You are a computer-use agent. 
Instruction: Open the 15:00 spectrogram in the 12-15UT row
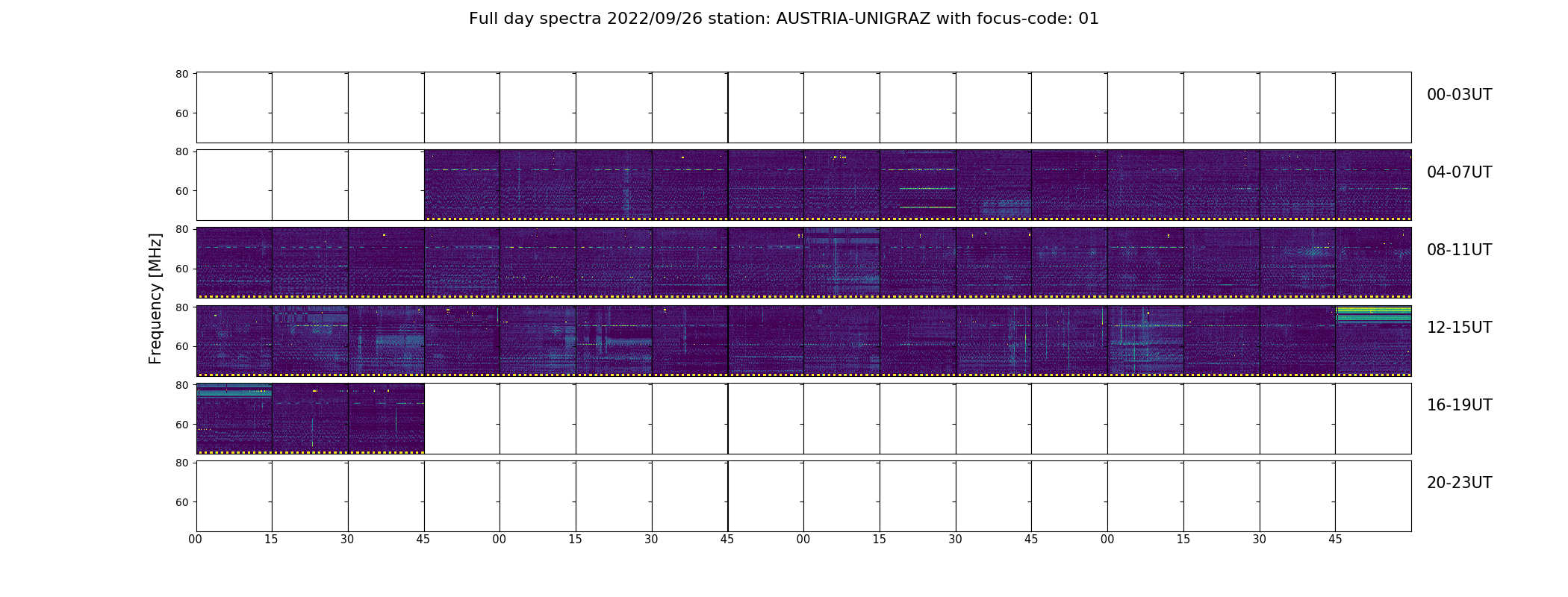[1145, 340]
